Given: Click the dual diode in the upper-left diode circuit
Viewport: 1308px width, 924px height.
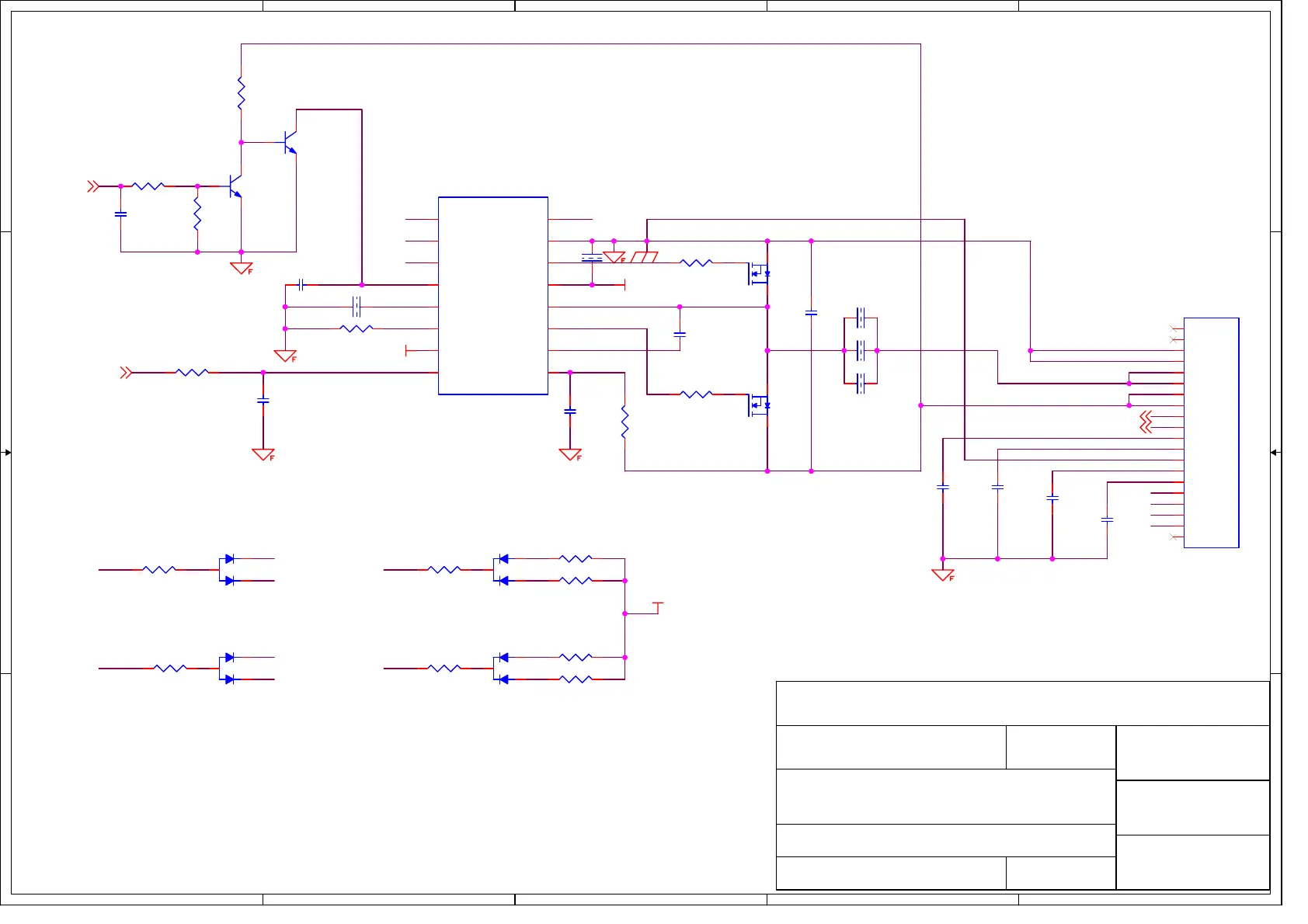Looking at the screenshot, I should (228, 570).
